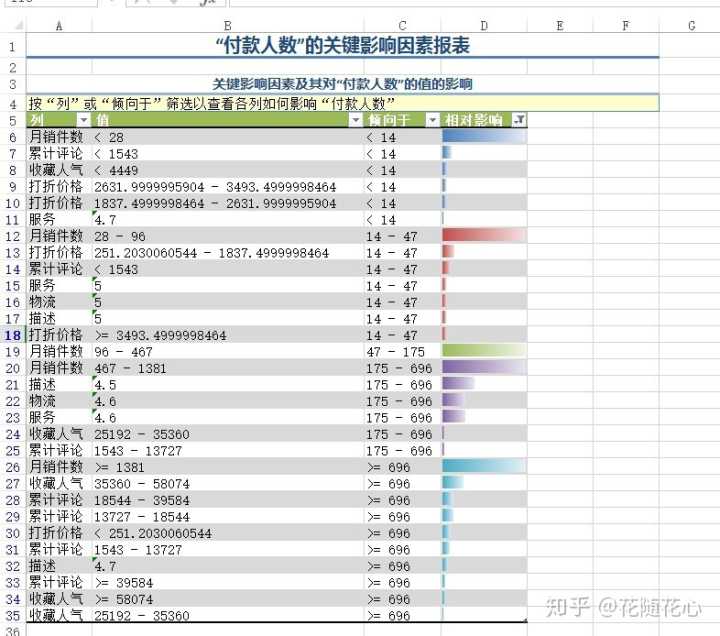The image size is (720, 636).
Task: Select the "47 - 175" cell
Action: pyautogui.click(x=400, y=351)
